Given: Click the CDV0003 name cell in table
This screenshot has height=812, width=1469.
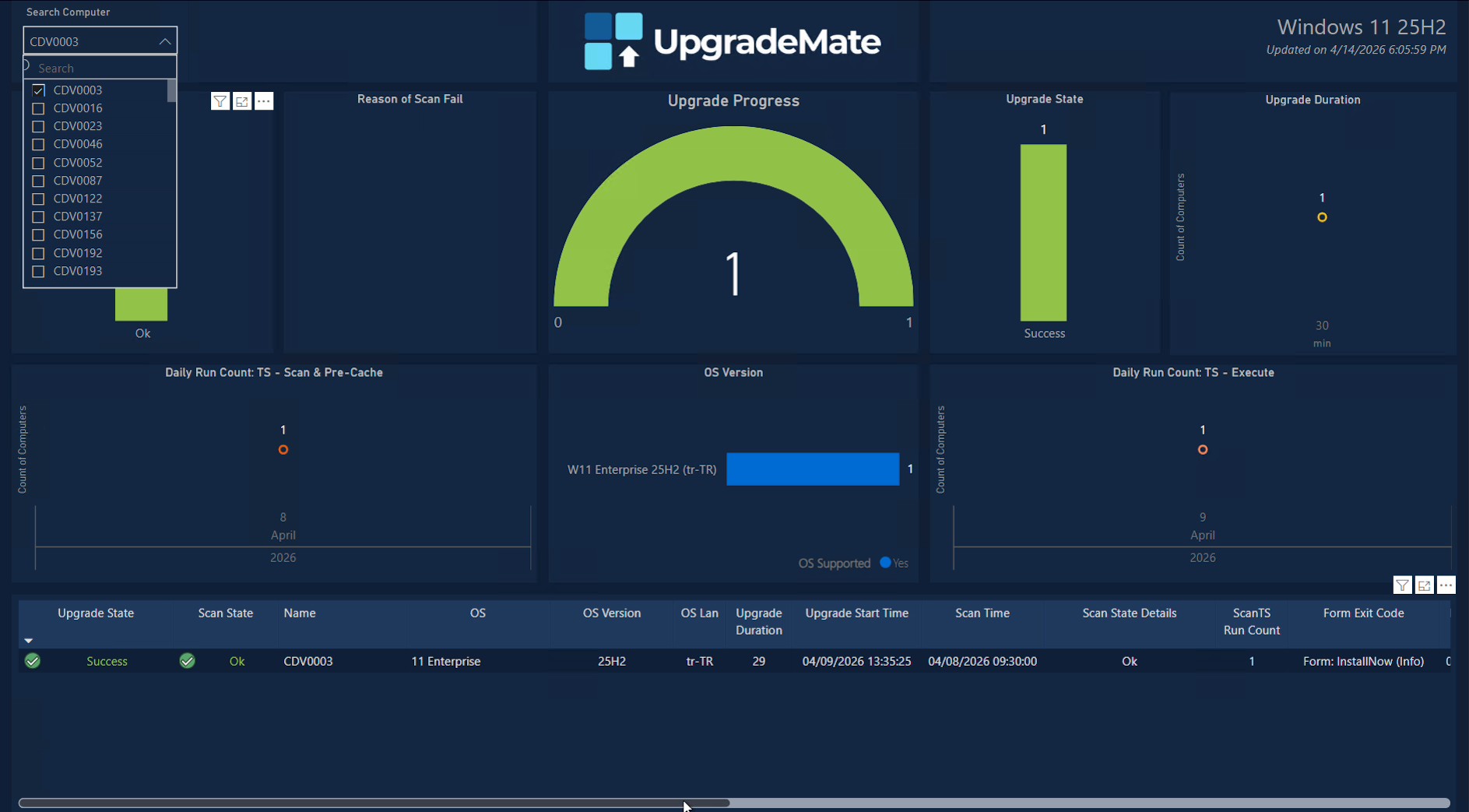Looking at the screenshot, I should click(x=308, y=661).
